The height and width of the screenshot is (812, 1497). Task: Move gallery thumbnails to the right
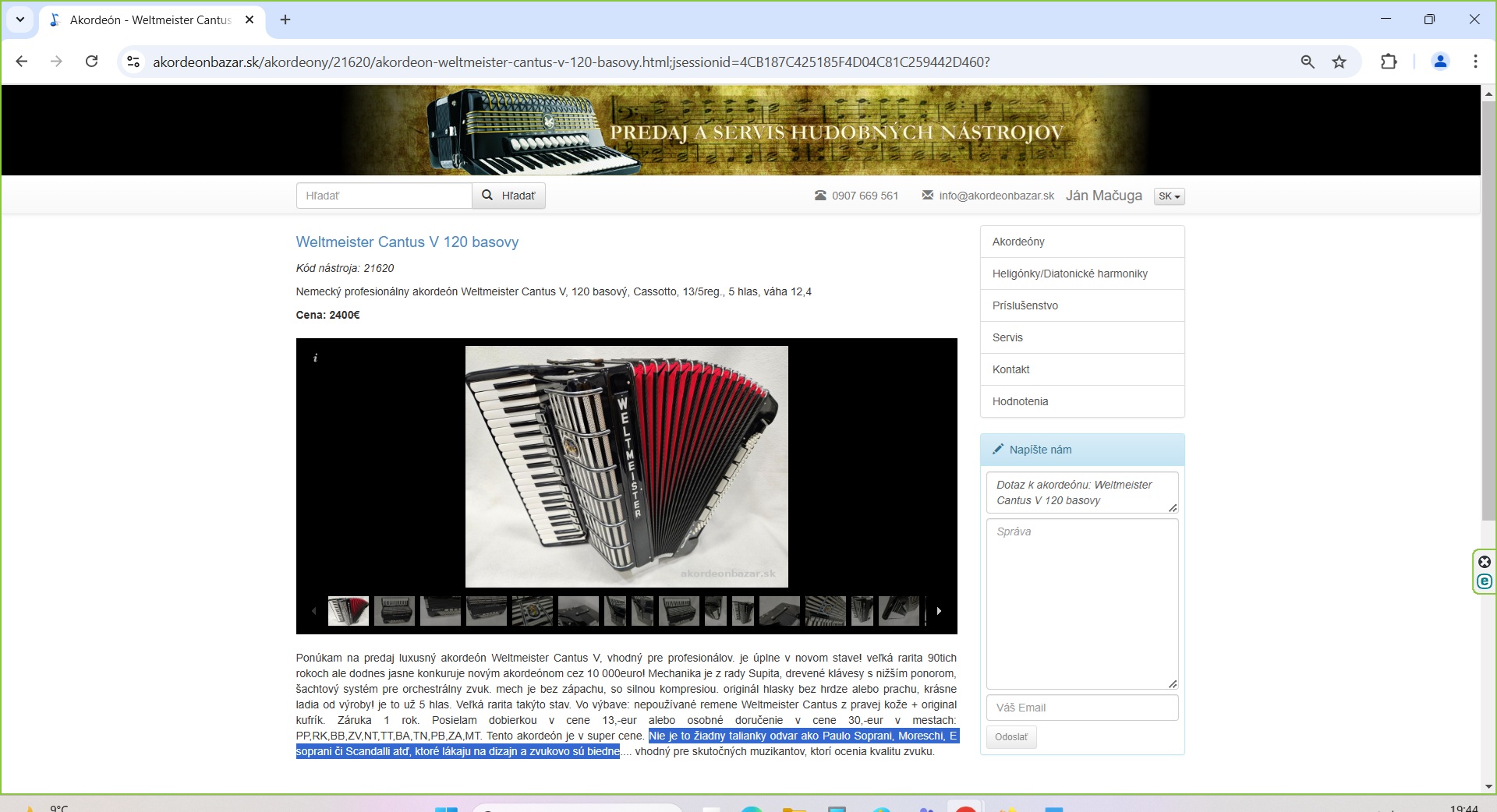coord(939,611)
